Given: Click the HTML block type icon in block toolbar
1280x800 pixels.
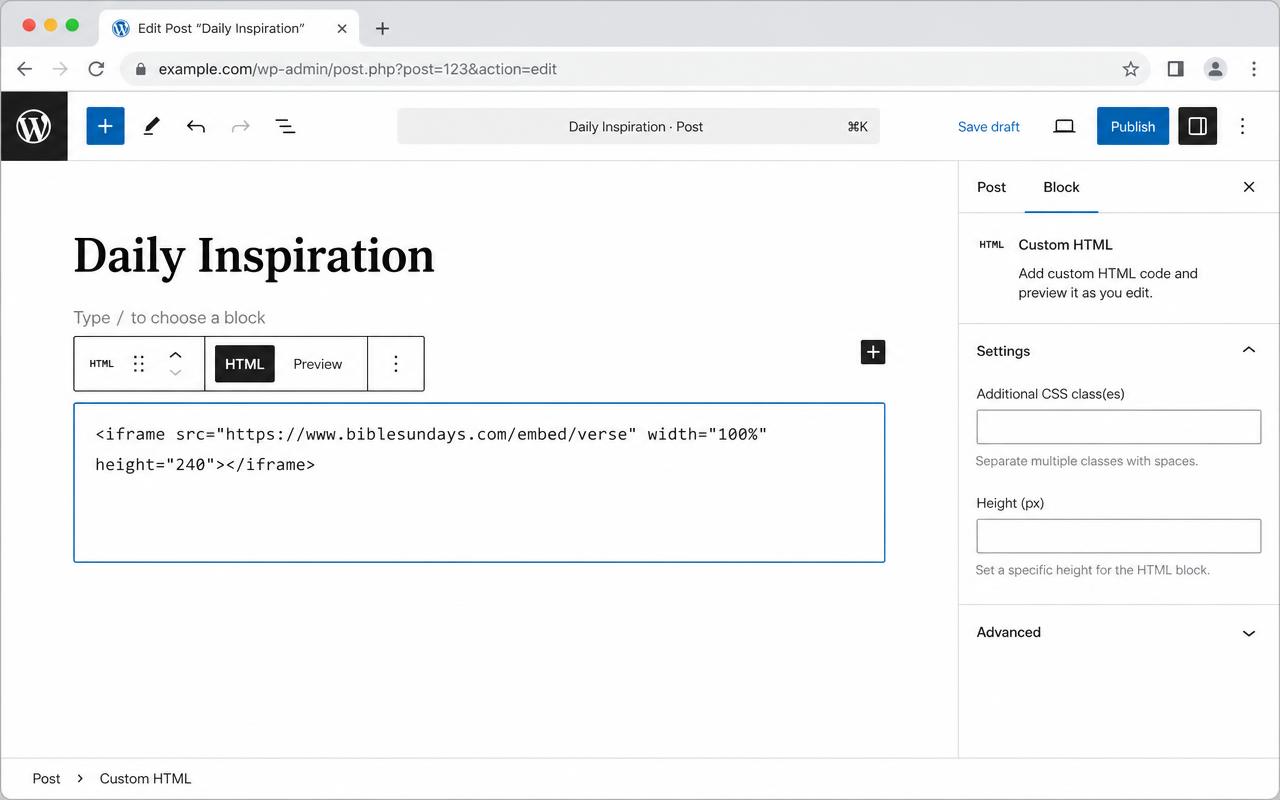Looking at the screenshot, I should [102, 364].
